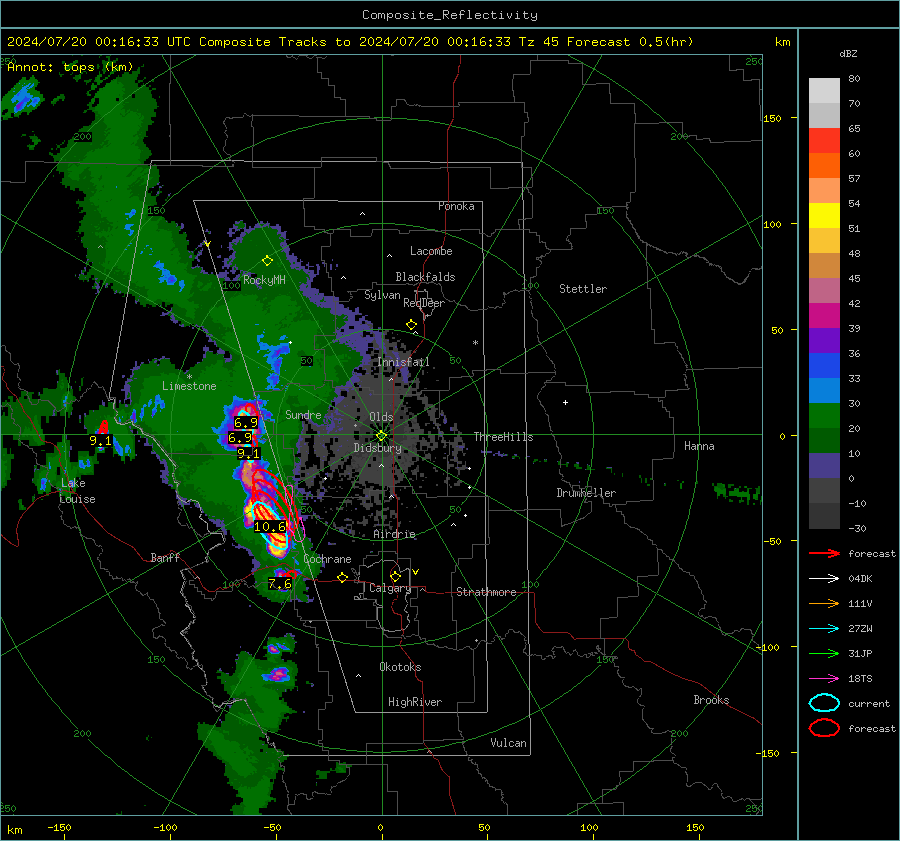Click the Ponoka label on the map
The image size is (900, 841).
pos(456,206)
